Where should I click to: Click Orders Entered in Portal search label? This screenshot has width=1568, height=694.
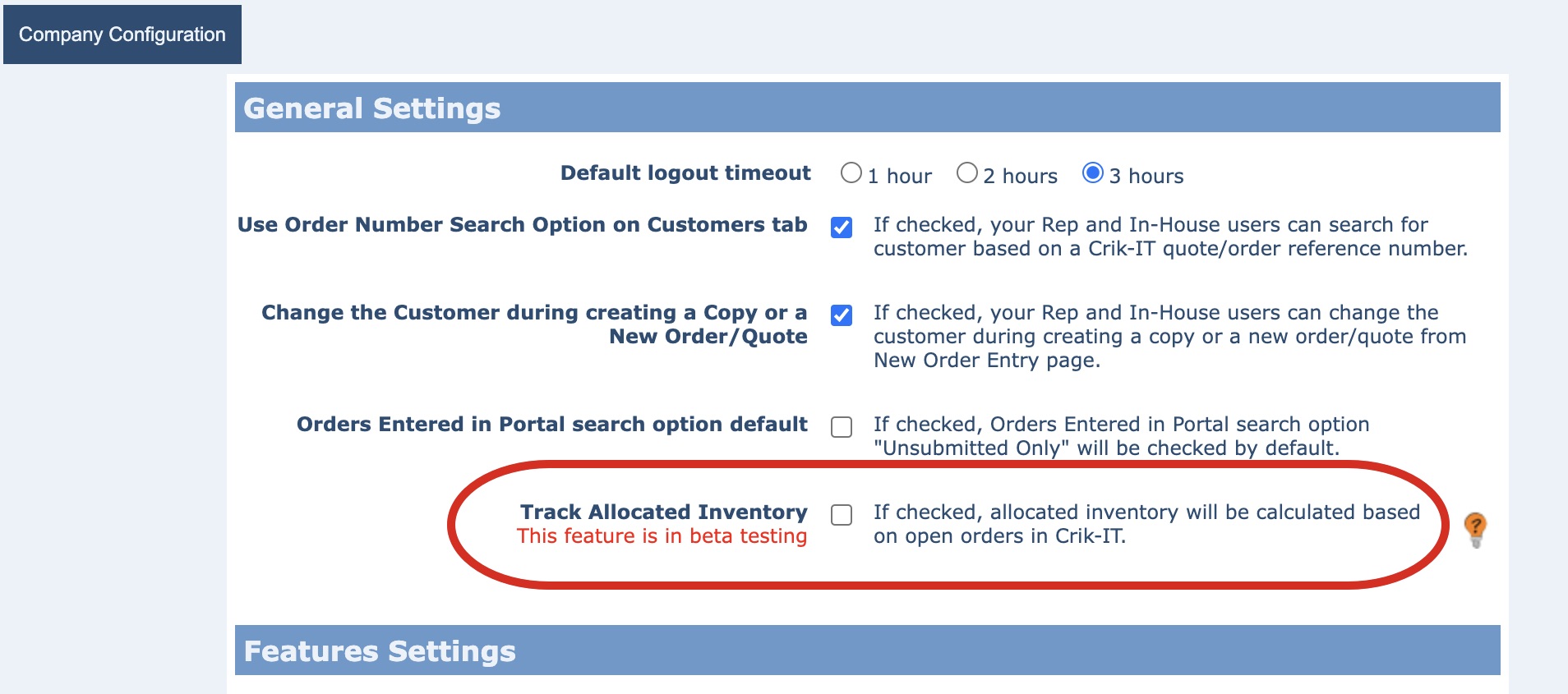tap(551, 425)
